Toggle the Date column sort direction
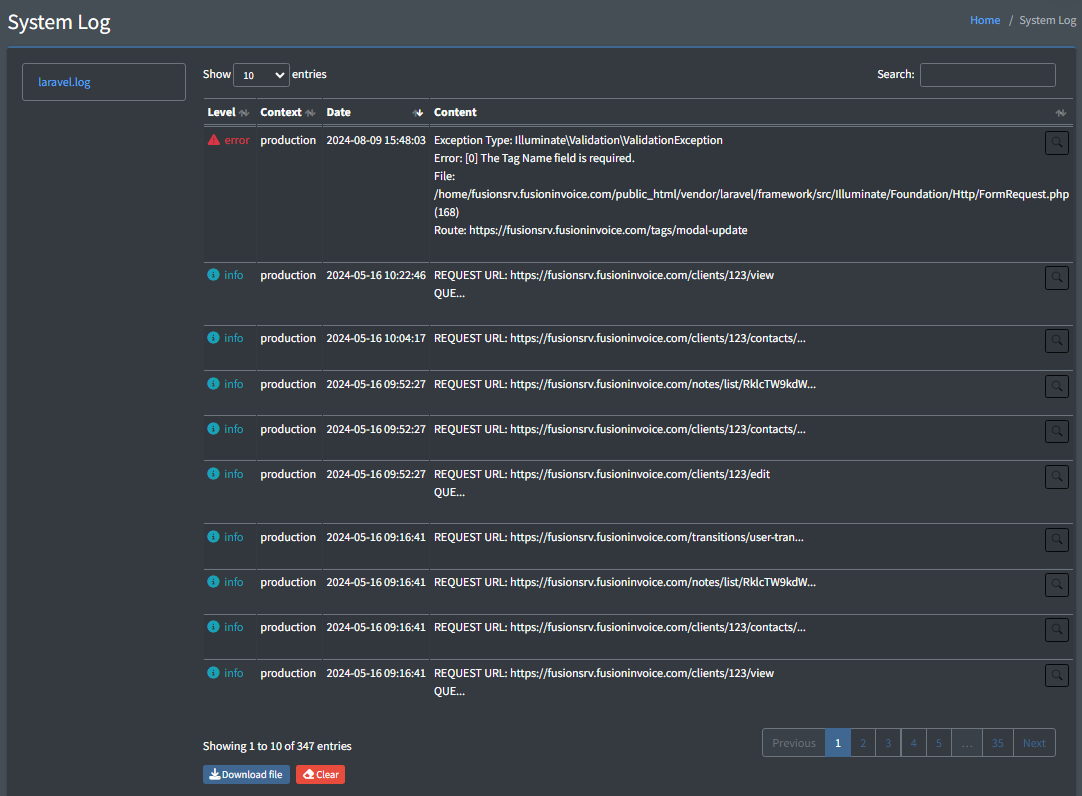The image size is (1082, 796). click(418, 112)
